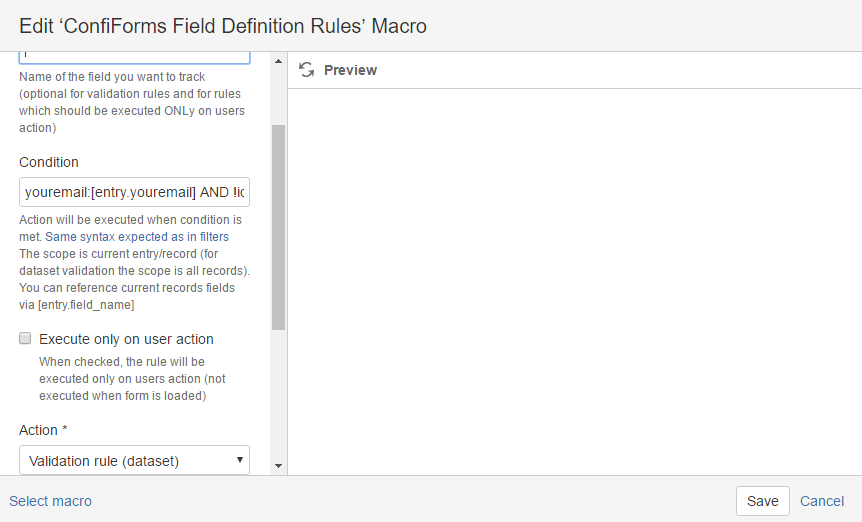Click the 'Action *' field label
862x522 pixels.
click(43, 430)
